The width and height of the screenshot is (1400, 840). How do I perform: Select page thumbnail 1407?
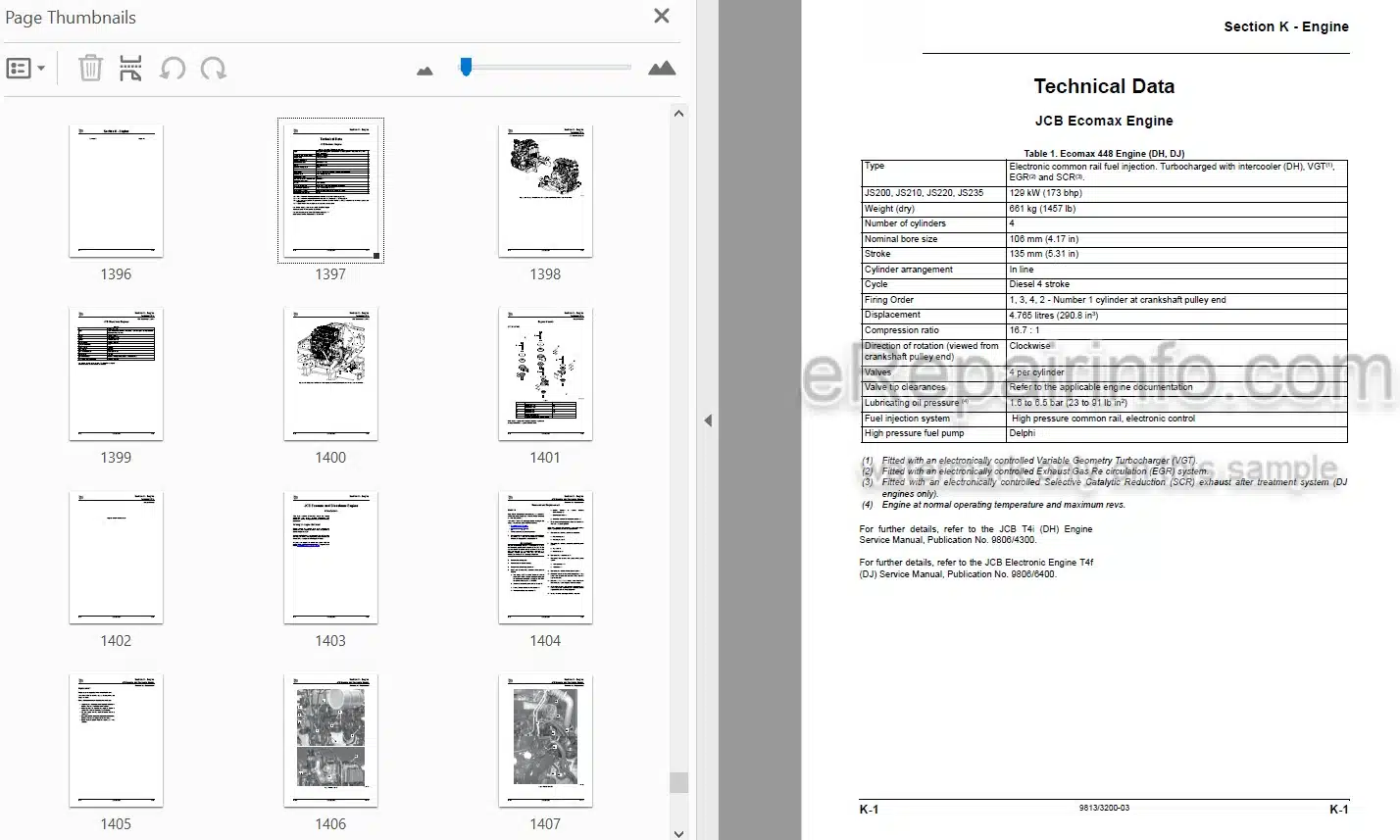tap(545, 741)
